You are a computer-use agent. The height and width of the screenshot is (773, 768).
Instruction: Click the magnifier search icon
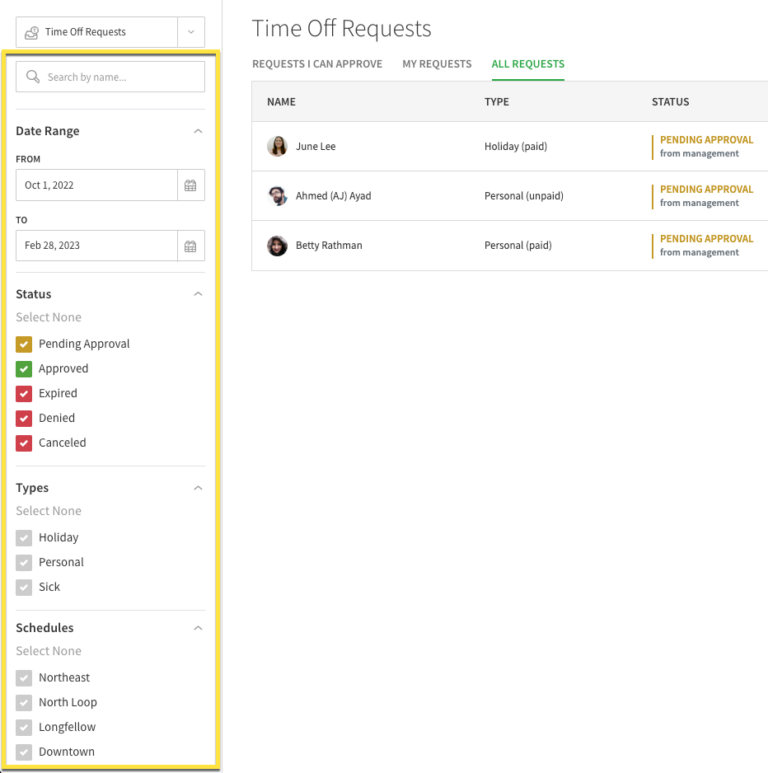tap(33, 76)
